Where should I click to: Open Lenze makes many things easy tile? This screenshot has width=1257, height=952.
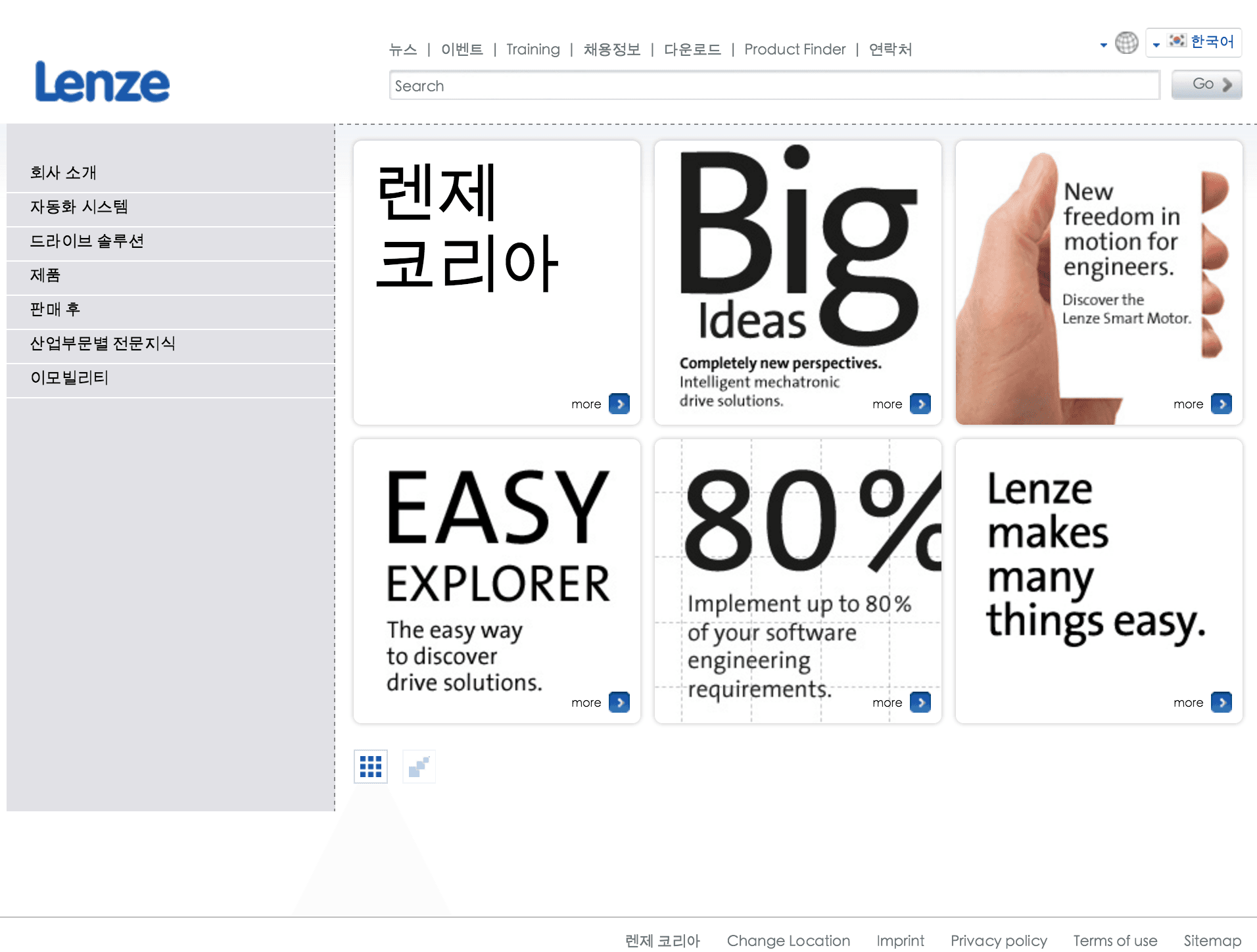pyautogui.click(x=1099, y=581)
